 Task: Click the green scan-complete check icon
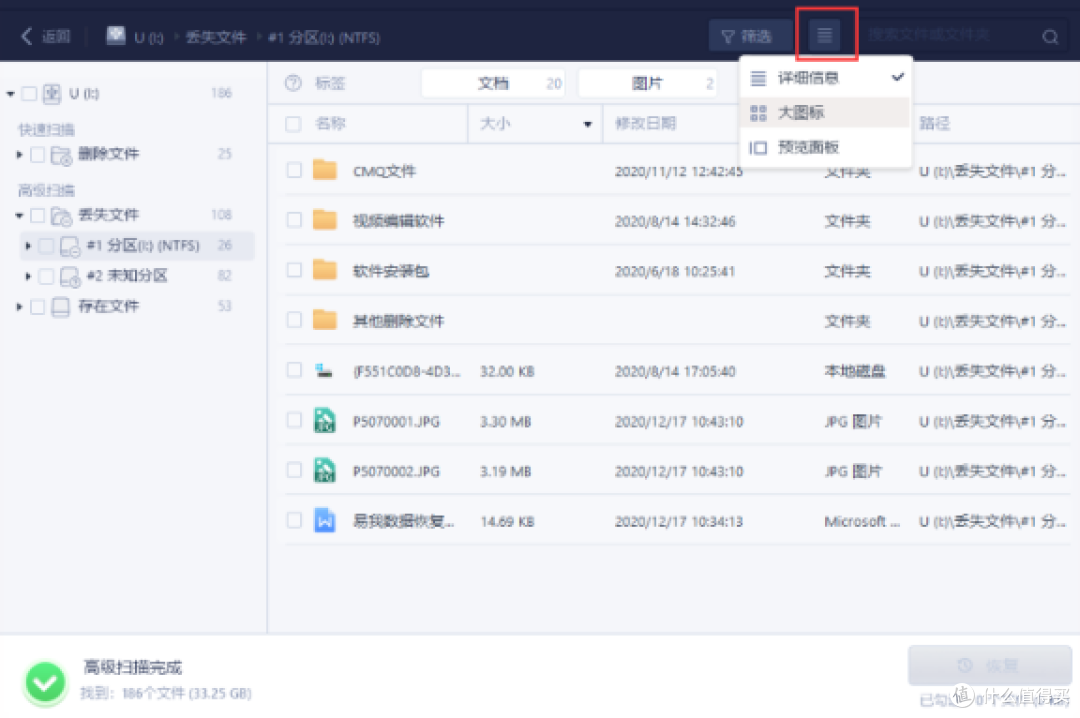pyautogui.click(x=45, y=683)
